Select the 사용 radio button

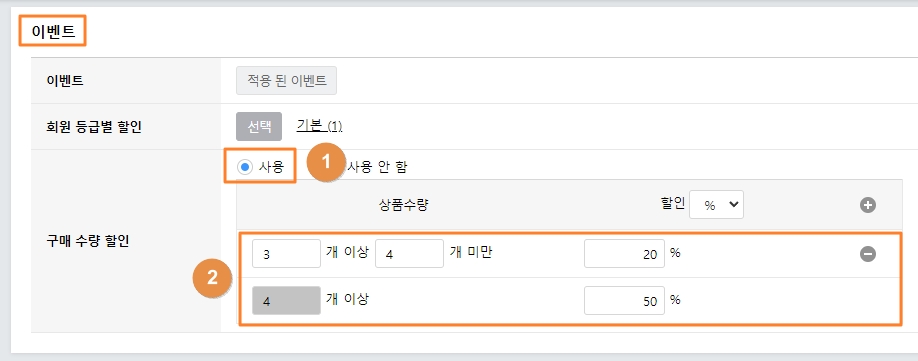(244, 167)
